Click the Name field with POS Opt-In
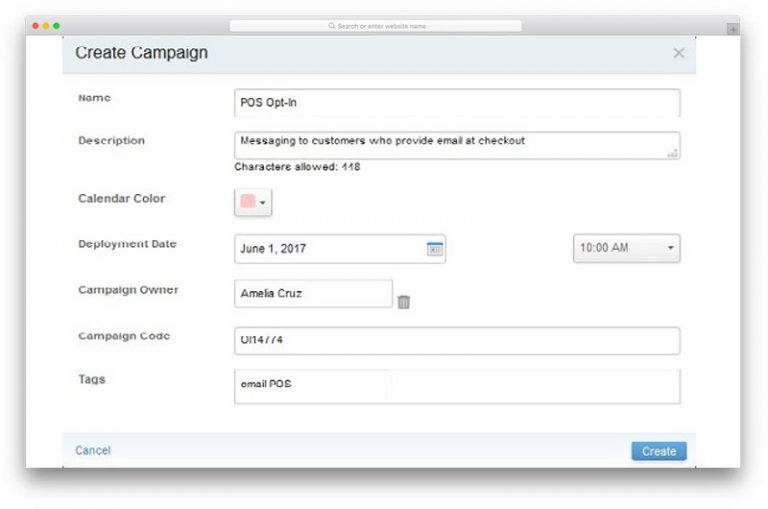Image resolution: width=768 pixels, height=509 pixels. [x=456, y=103]
